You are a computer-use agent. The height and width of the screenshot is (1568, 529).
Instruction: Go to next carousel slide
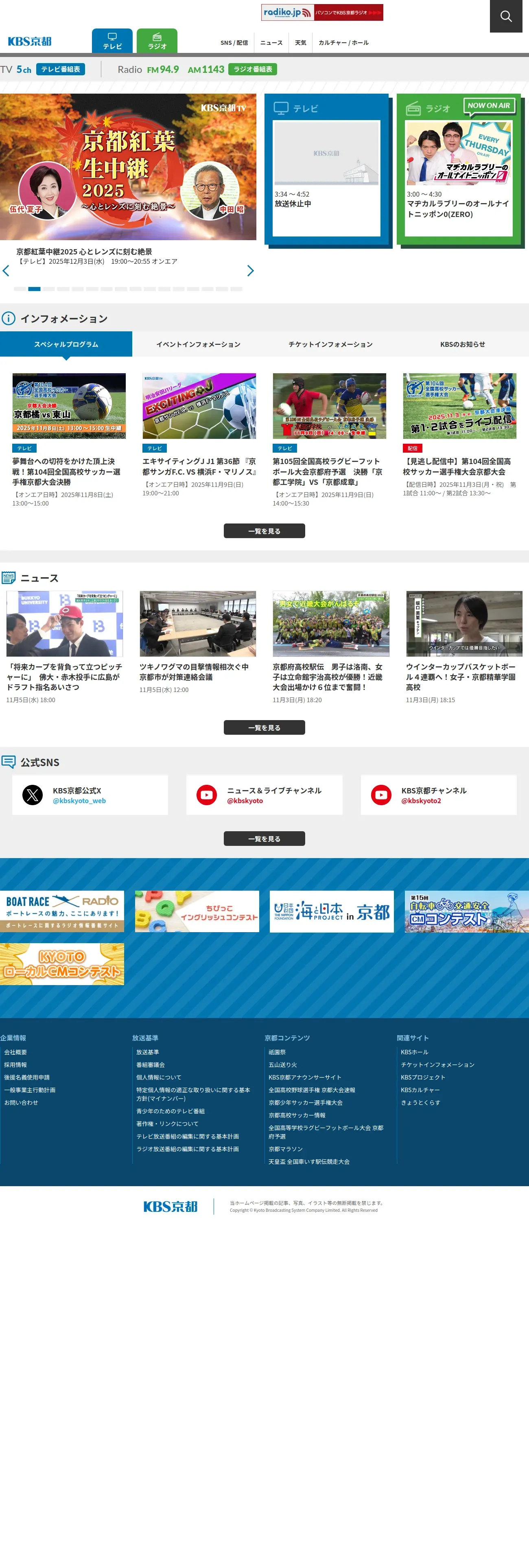coord(250,271)
